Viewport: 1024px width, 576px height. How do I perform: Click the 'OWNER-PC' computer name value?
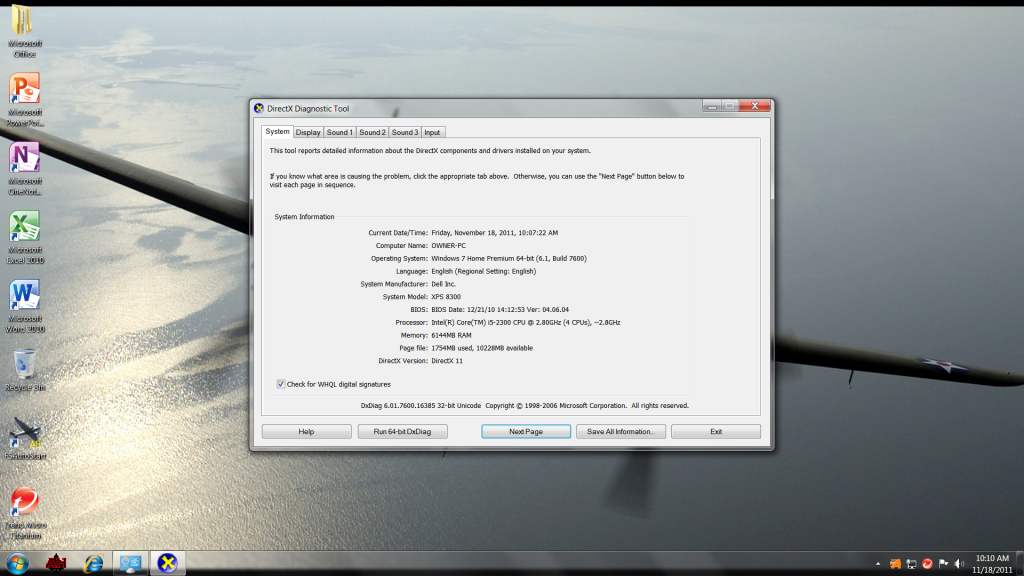449,246
